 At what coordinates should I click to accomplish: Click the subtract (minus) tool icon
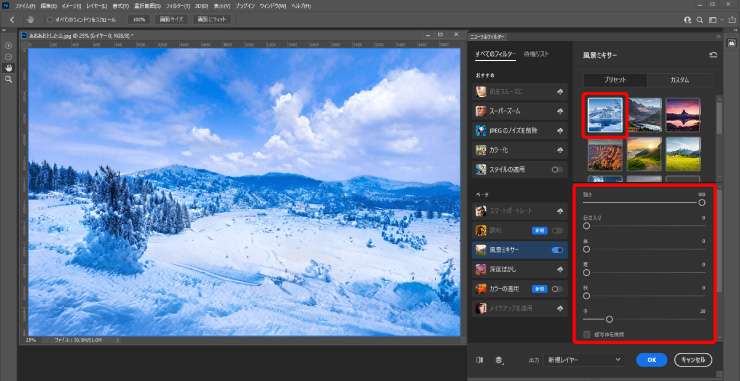(x=8, y=57)
